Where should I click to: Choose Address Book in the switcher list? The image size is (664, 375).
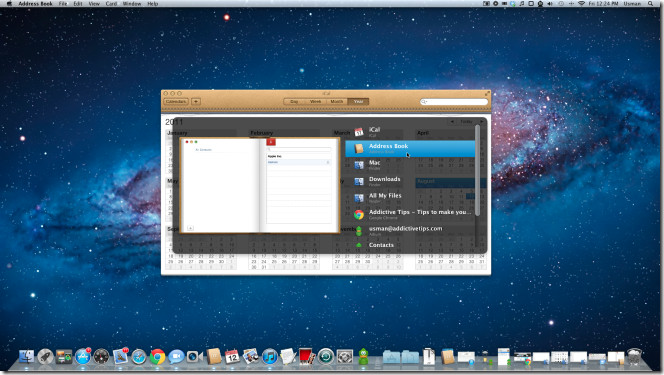click(410, 149)
